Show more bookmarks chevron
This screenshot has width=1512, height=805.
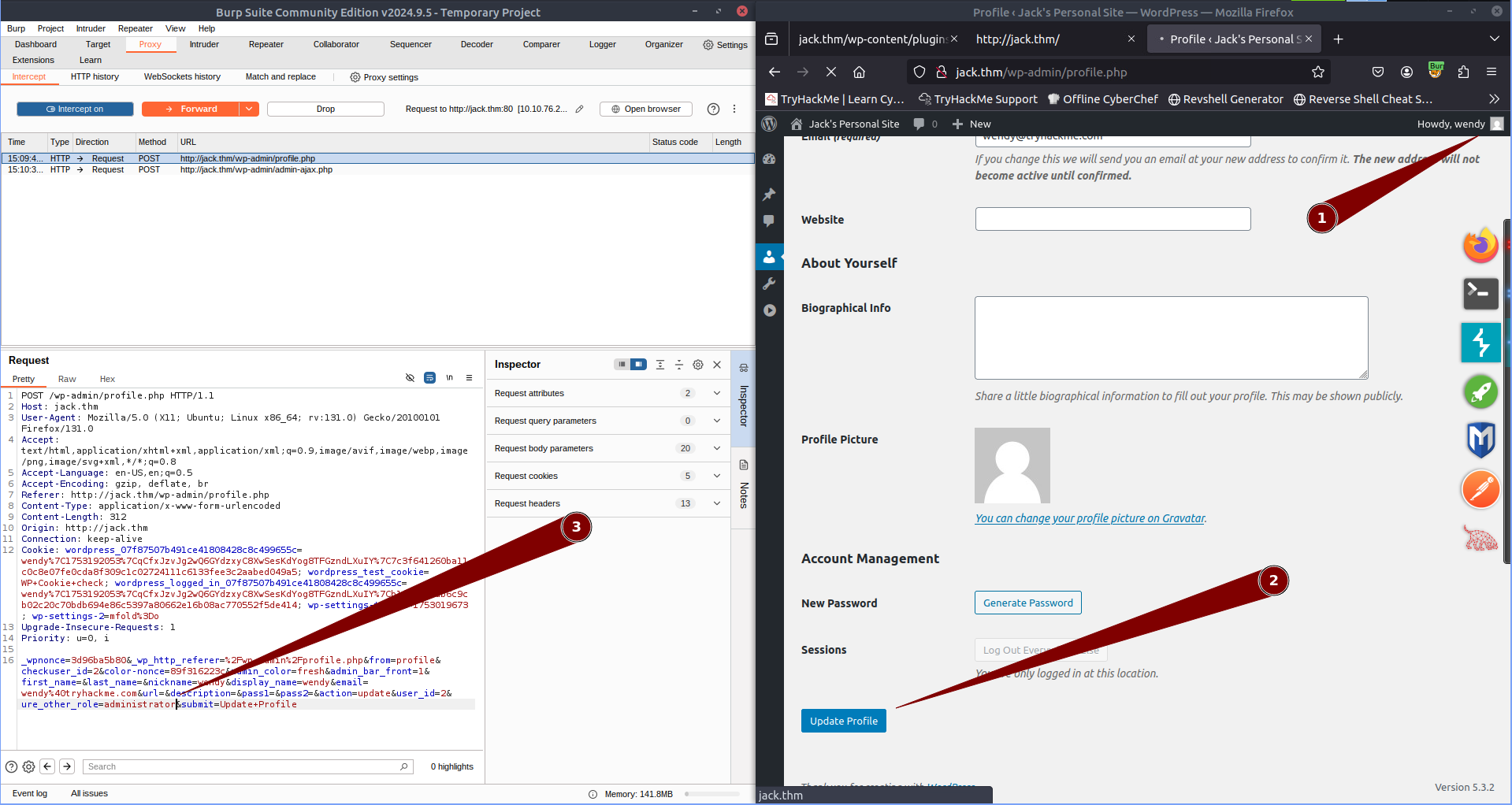pyautogui.click(x=1494, y=99)
